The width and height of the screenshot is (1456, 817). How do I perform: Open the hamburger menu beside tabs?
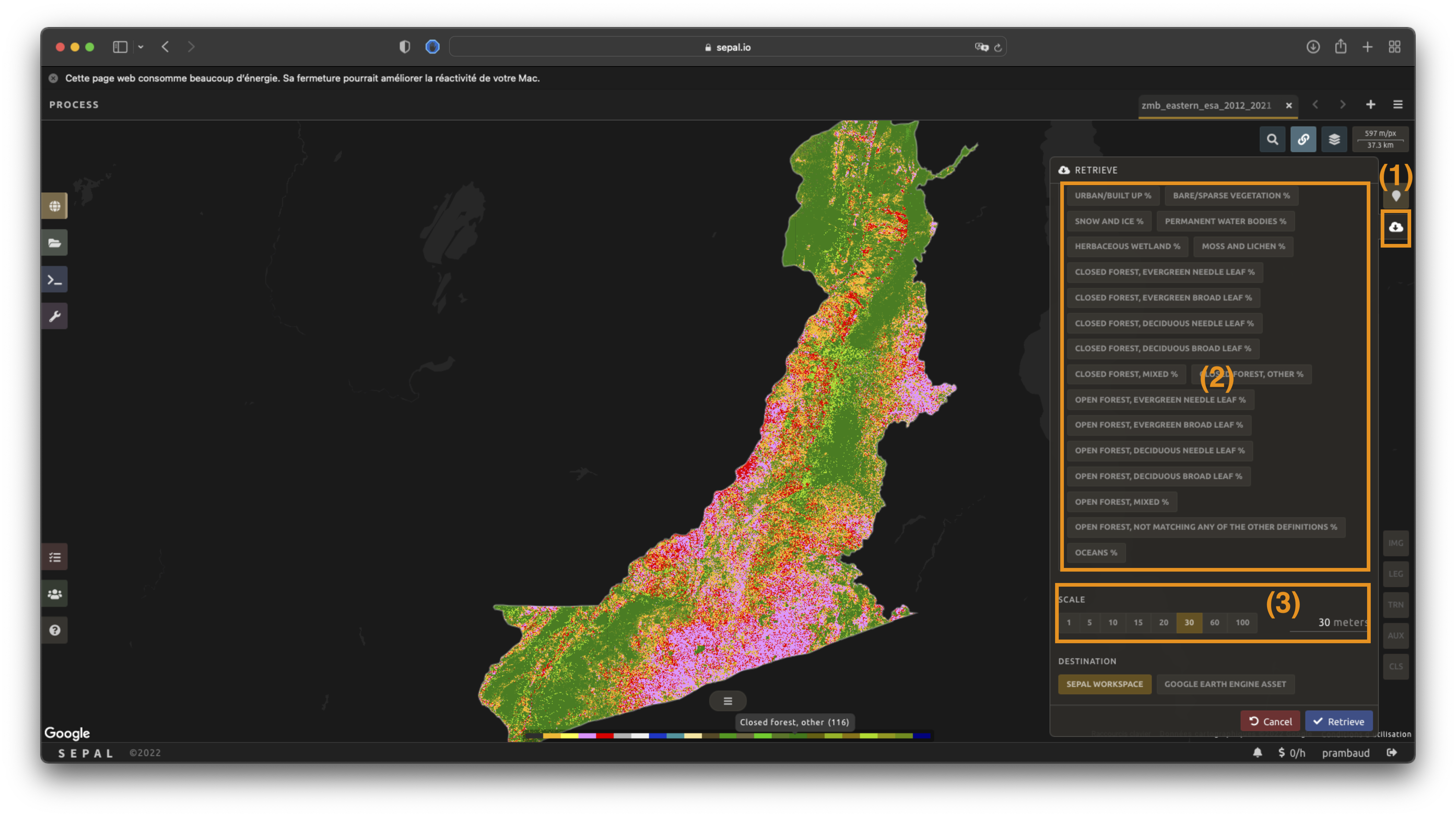pos(1398,105)
